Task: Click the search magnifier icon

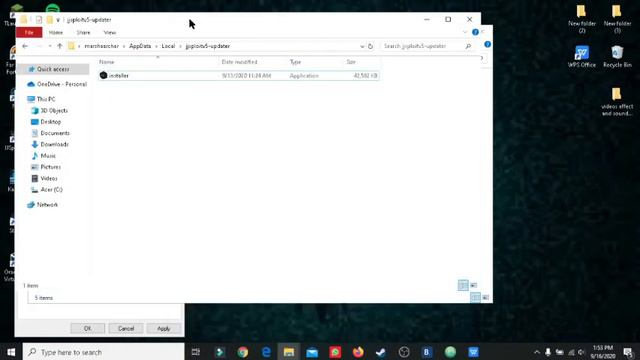Action: point(468,46)
